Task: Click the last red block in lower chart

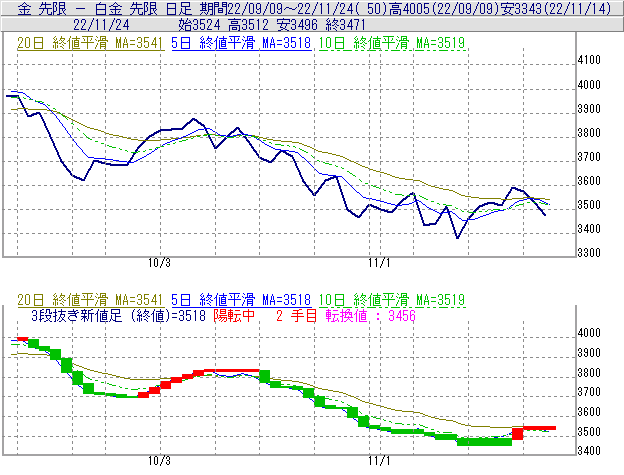Action: pyautogui.click(x=539, y=428)
